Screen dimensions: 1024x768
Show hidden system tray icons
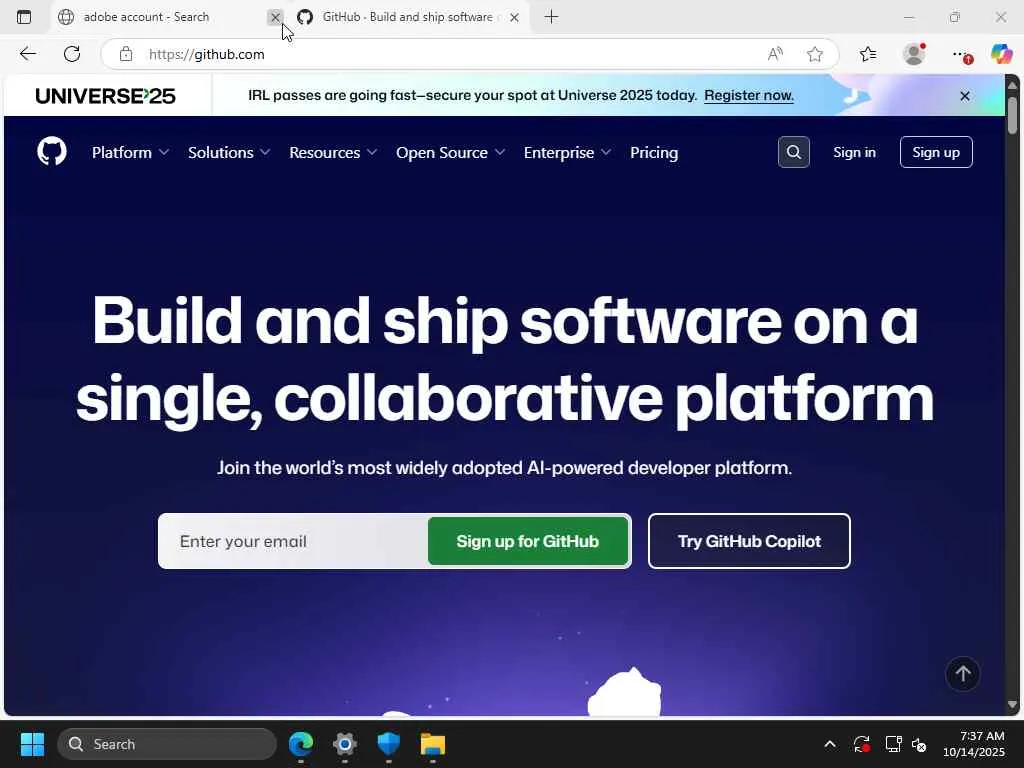pos(829,744)
